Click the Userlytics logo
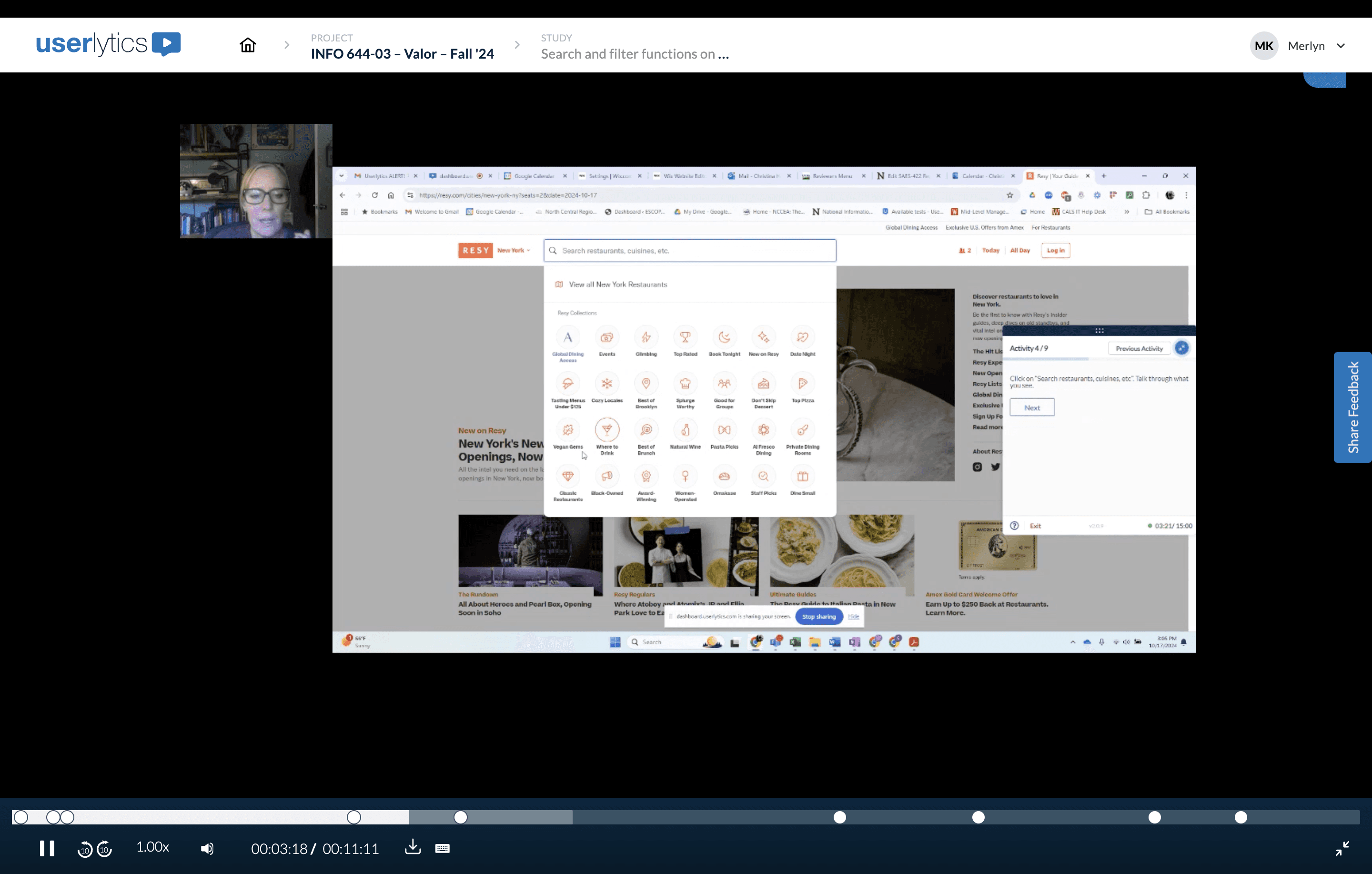Image resolution: width=1372 pixels, height=874 pixels. (108, 44)
